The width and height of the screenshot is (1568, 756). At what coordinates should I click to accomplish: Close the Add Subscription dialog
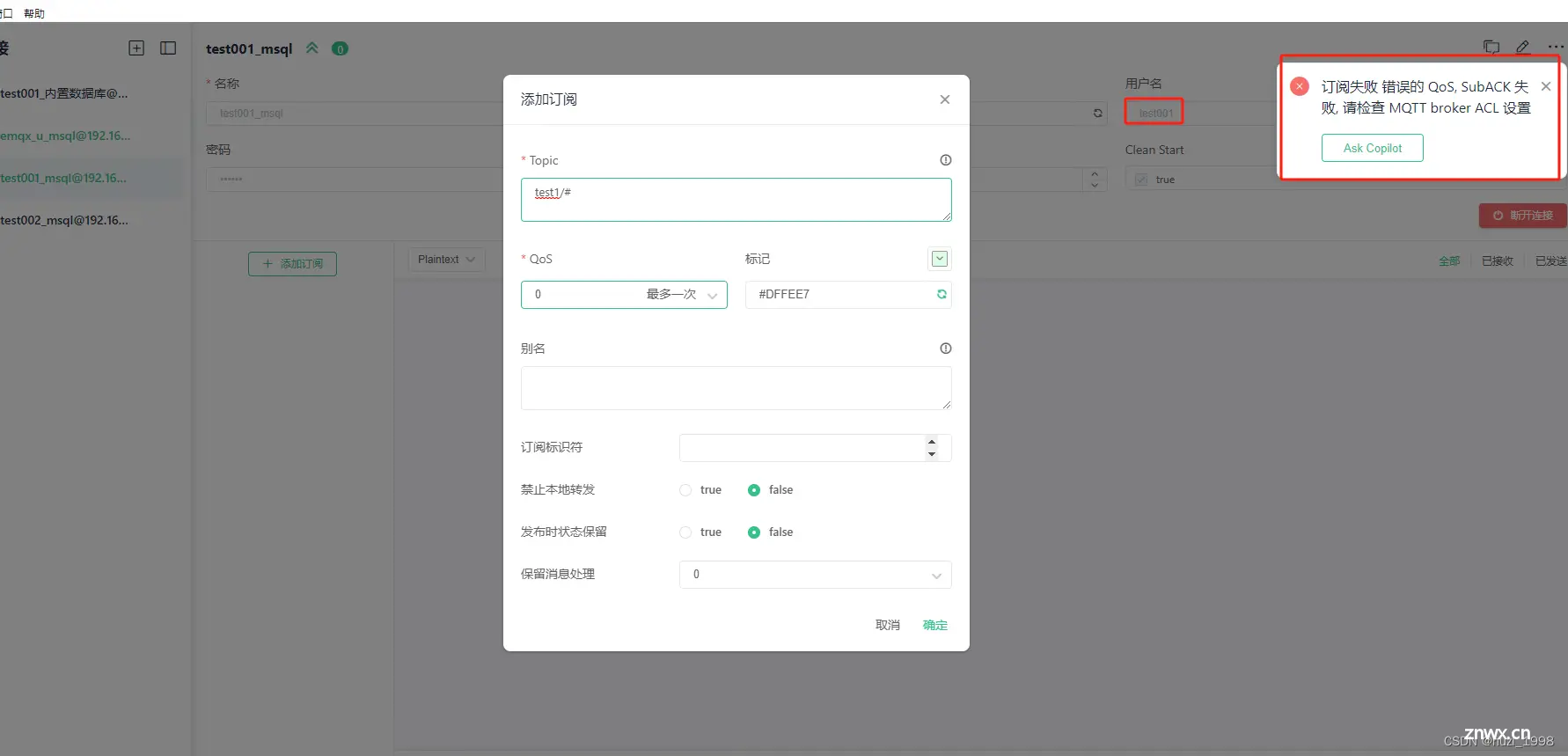(x=945, y=99)
